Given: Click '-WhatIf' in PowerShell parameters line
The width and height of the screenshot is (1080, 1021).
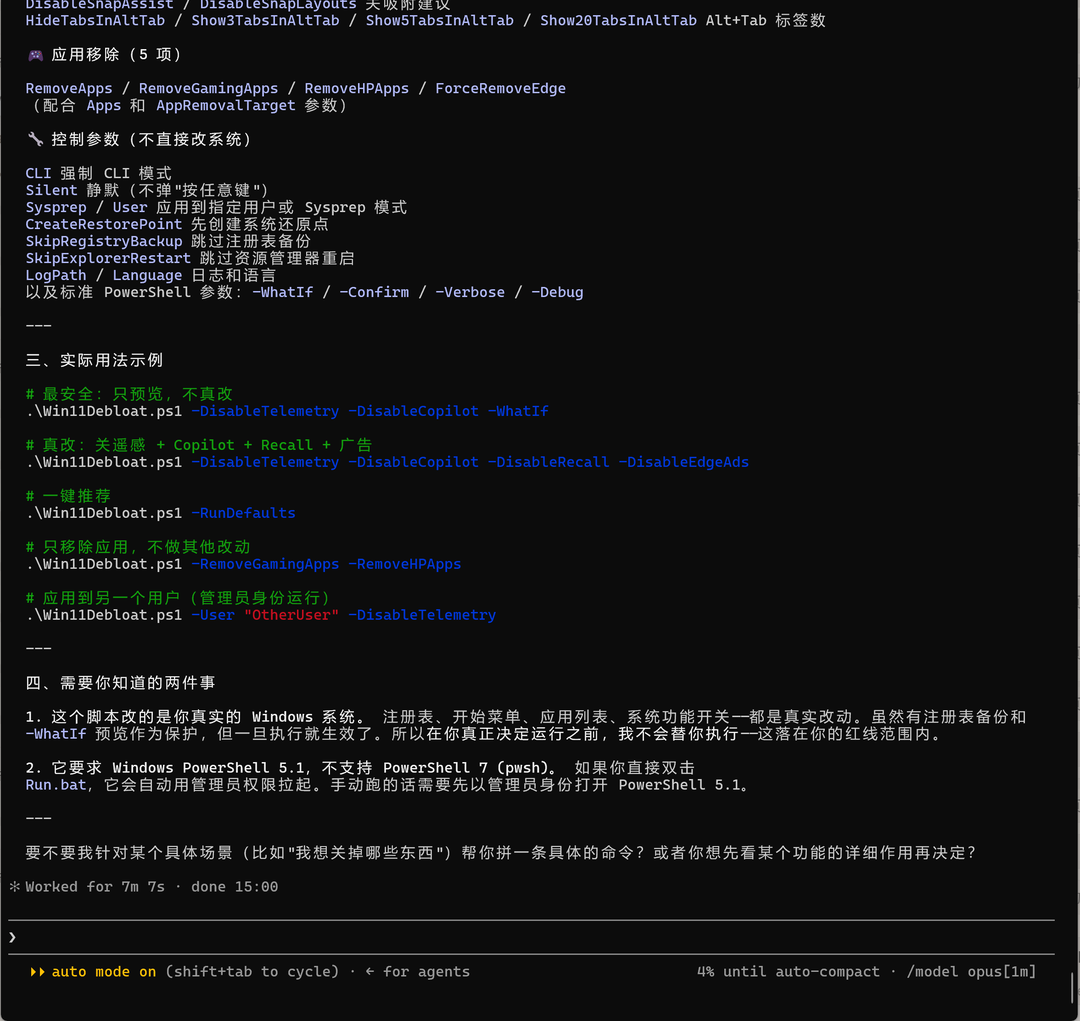Looking at the screenshot, I should click(282, 292).
